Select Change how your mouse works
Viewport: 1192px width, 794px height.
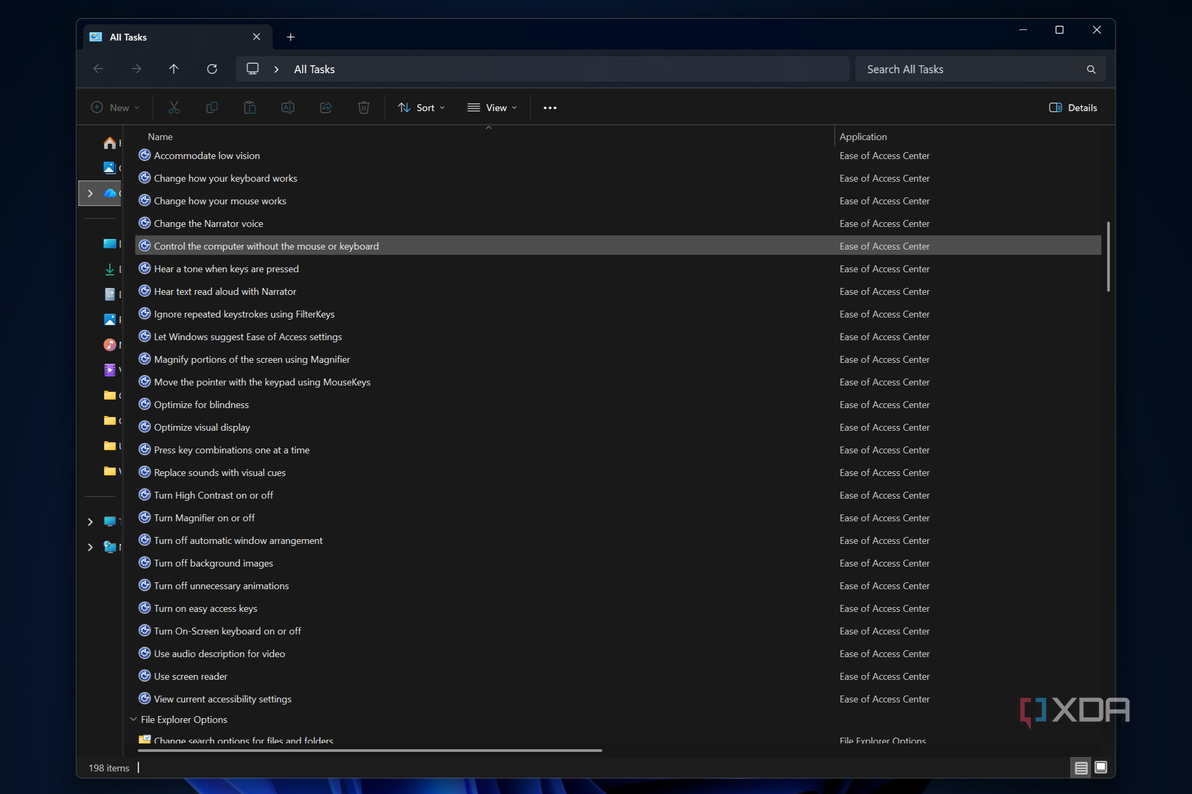click(x=220, y=201)
